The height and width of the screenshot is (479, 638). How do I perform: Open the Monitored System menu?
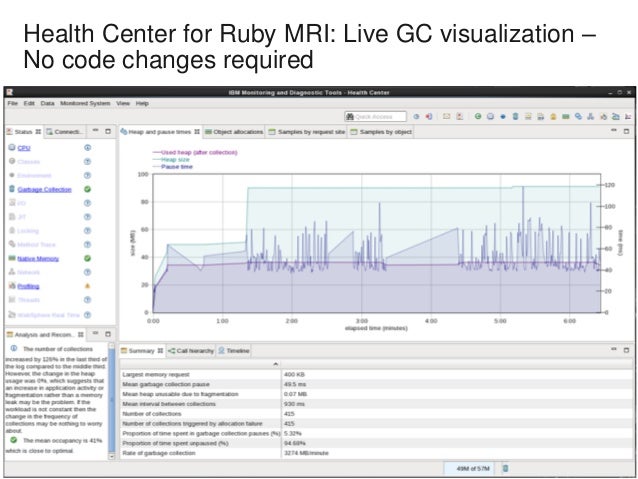85,103
